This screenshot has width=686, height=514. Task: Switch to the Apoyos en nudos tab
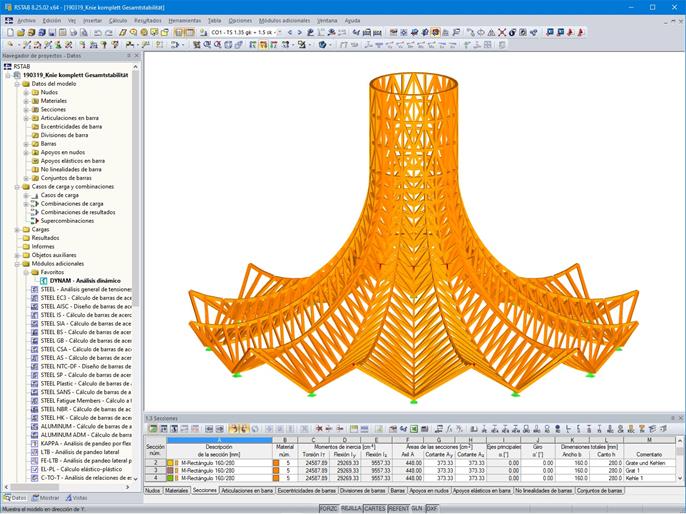pyautogui.click(x=429, y=491)
